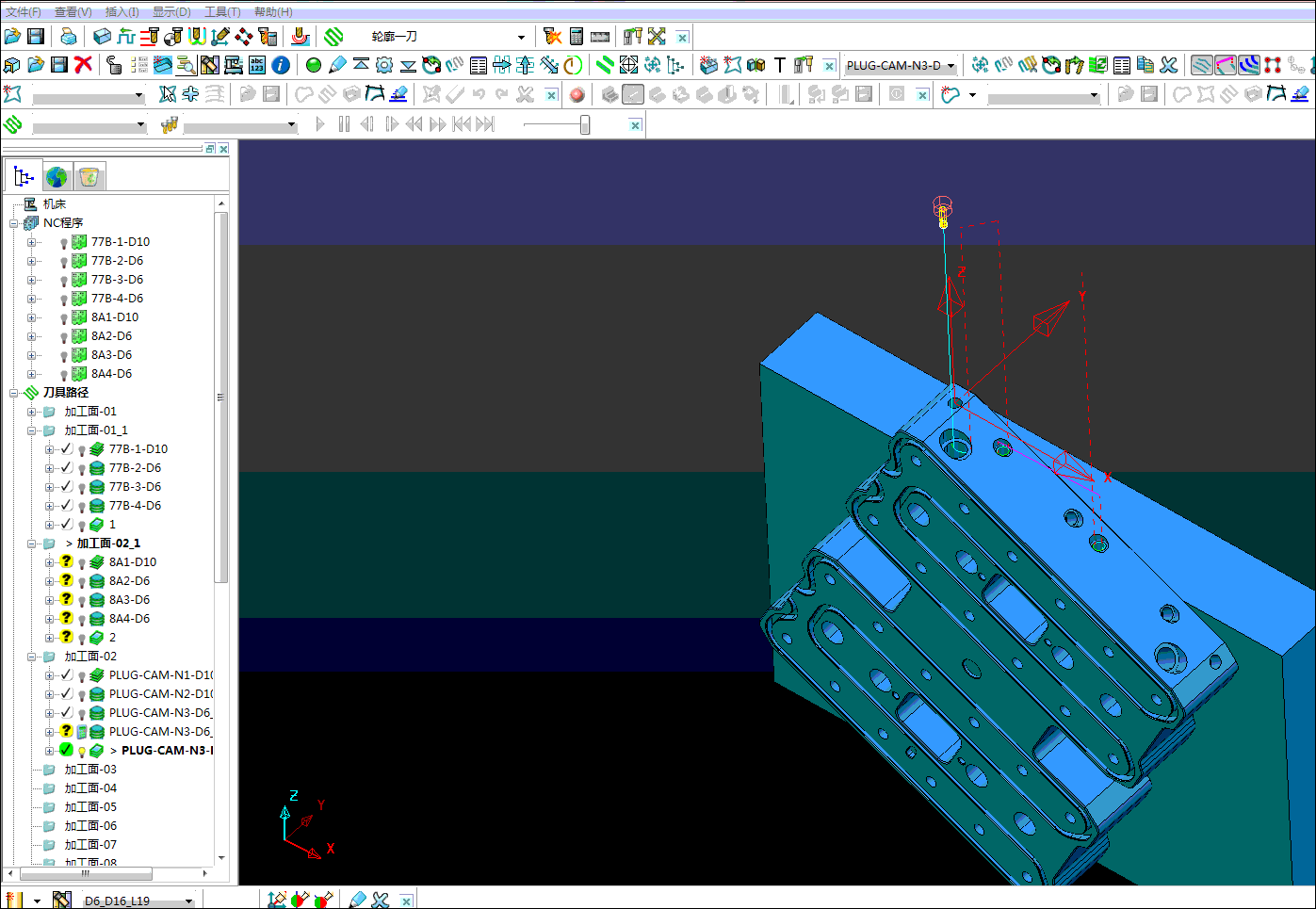Click the green toolpath icon beside the 轮廓一刀 dropdown
The height and width of the screenshot is (909, 1316).
(333, 36)
